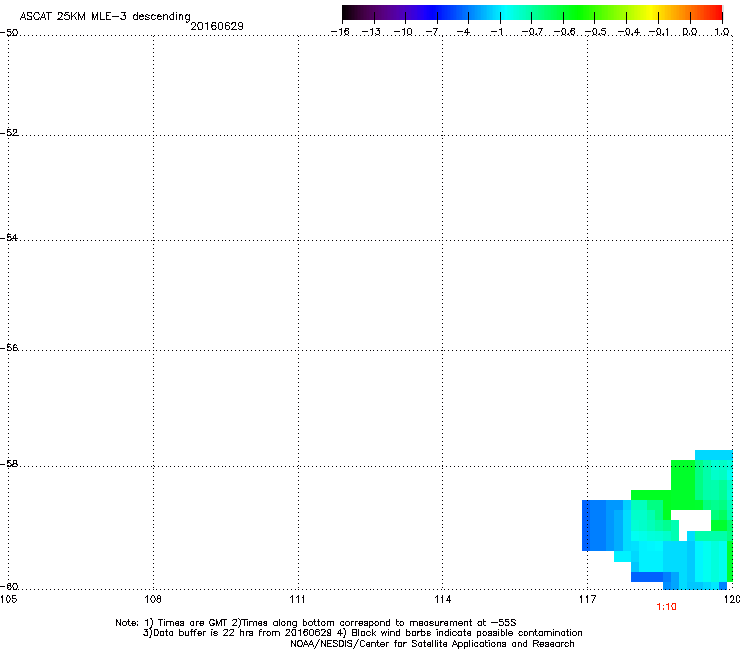Click the colorbar label '0.0'
Image resolution: width=740 pixels, height=650 pixels.
690,32
